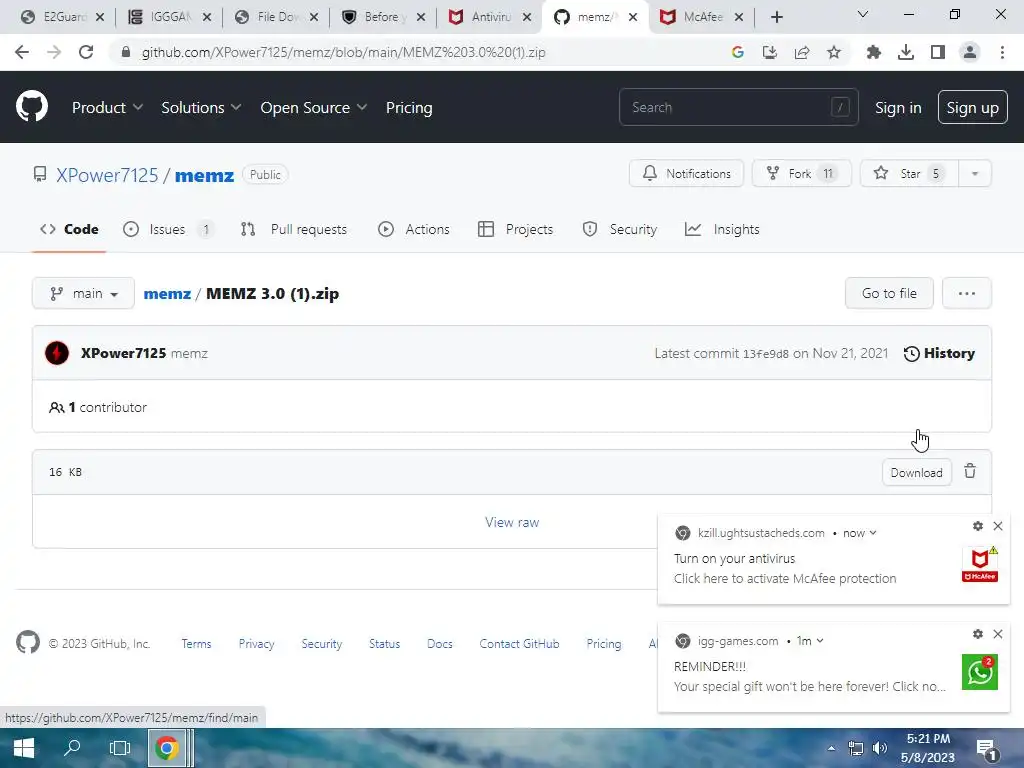
Task: Click the McAfee logo in notification
Action: point(980,564)
